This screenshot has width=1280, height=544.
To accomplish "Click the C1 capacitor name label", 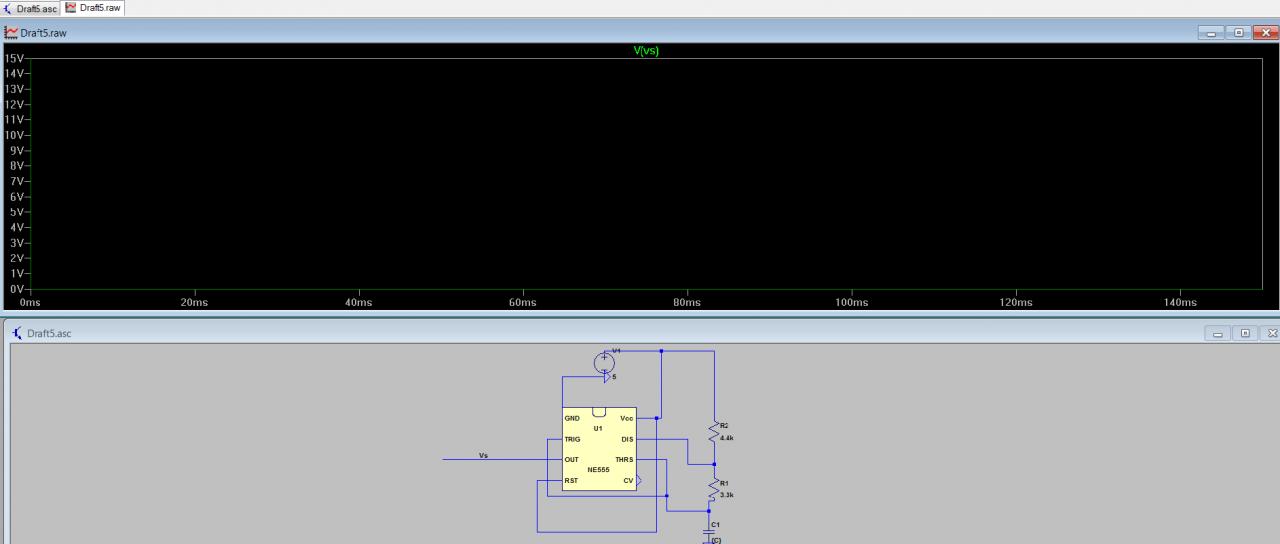I will click(715, 524).
